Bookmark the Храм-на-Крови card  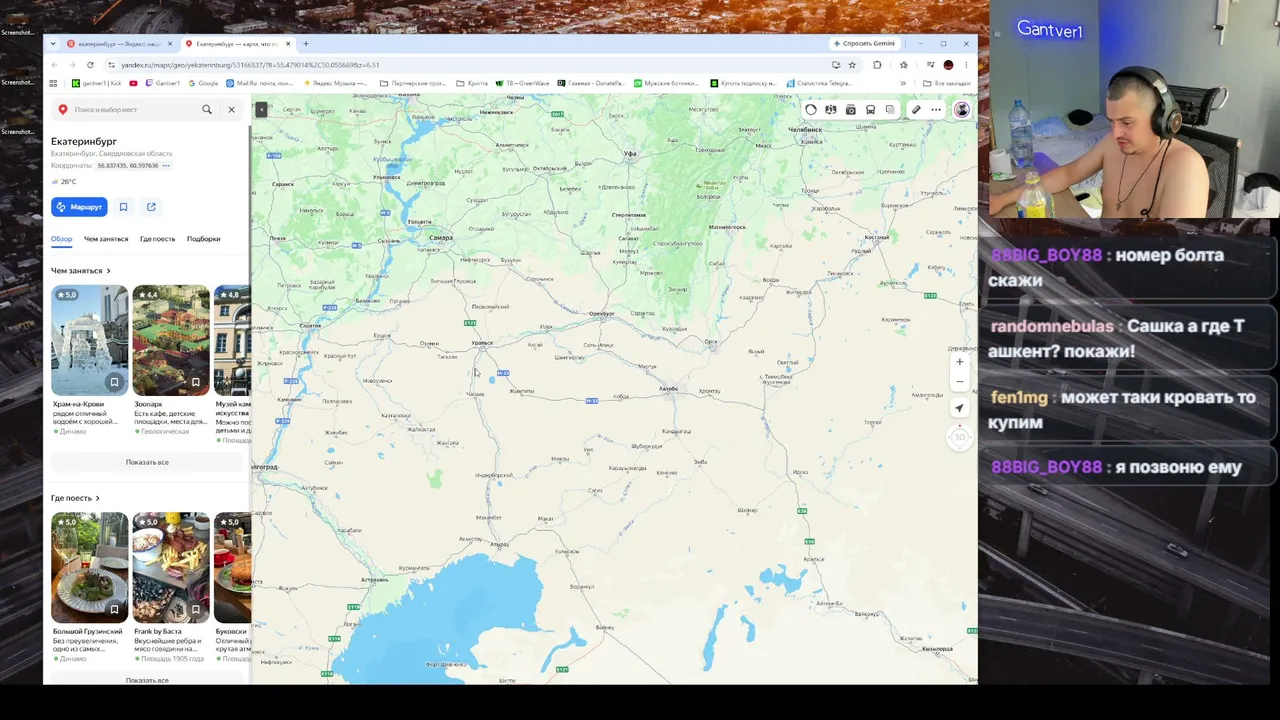click(x=114, y=382)
